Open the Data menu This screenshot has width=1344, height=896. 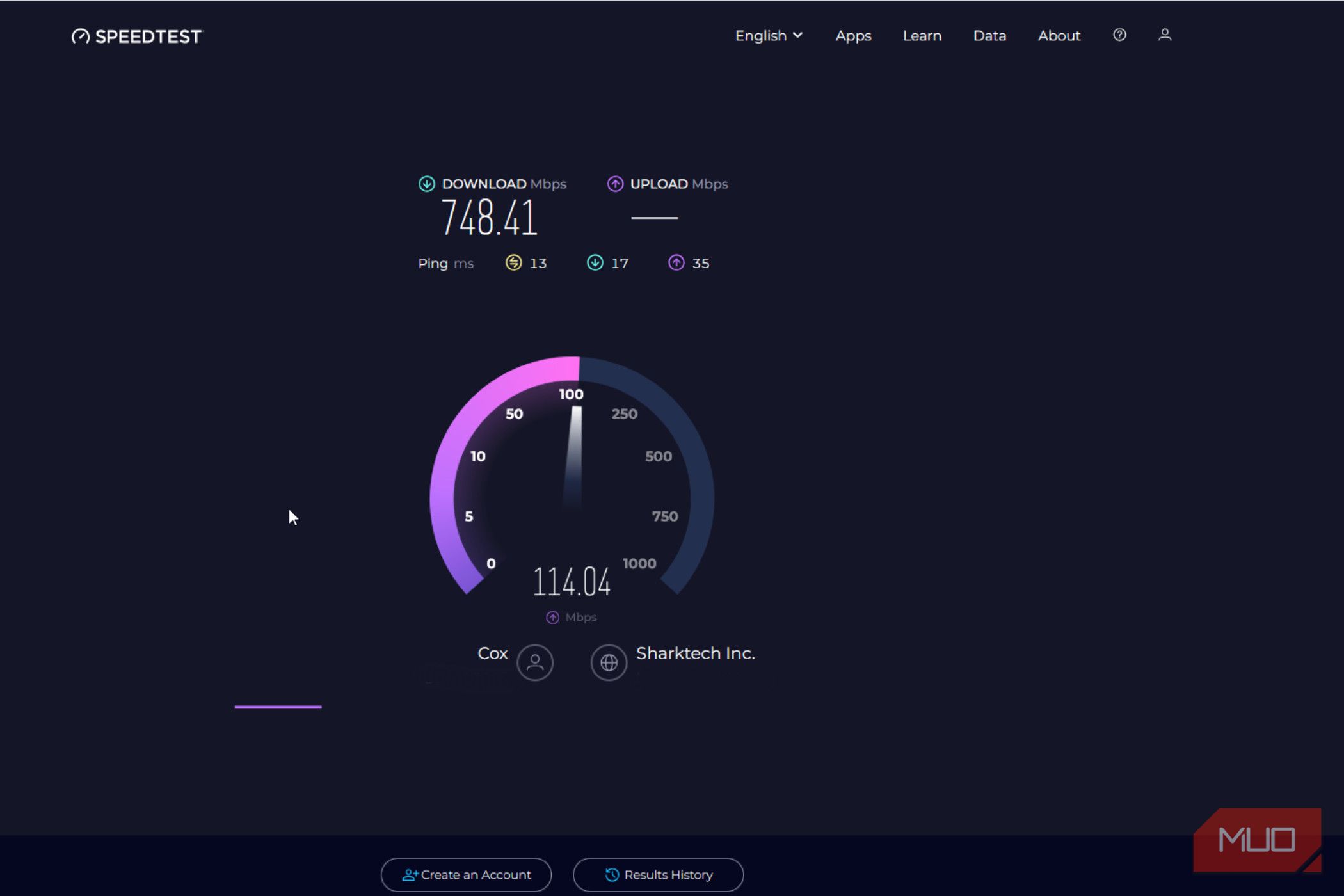[x=989, y=36]
